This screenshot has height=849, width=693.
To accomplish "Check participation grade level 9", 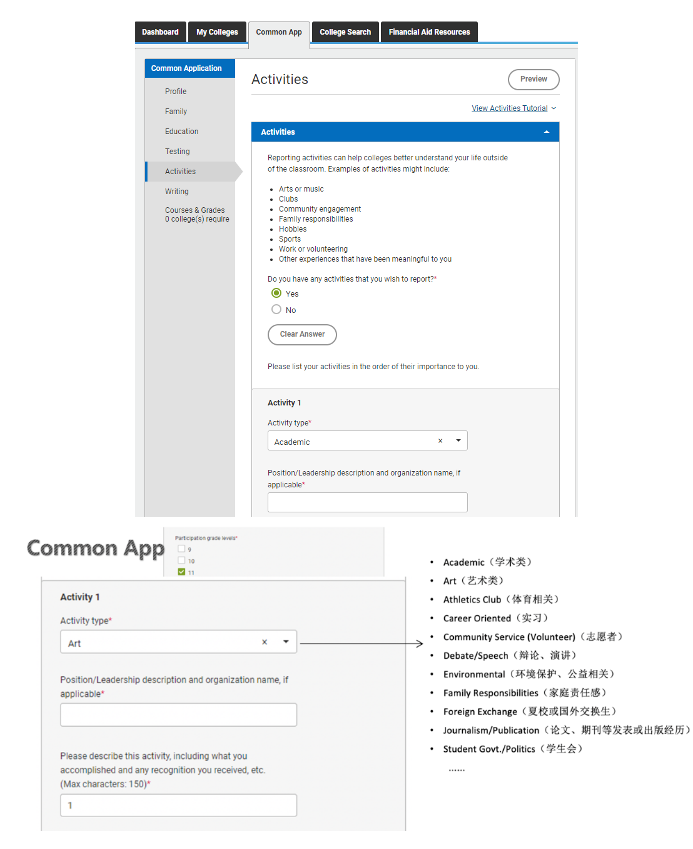I will [x=181, y=548].
